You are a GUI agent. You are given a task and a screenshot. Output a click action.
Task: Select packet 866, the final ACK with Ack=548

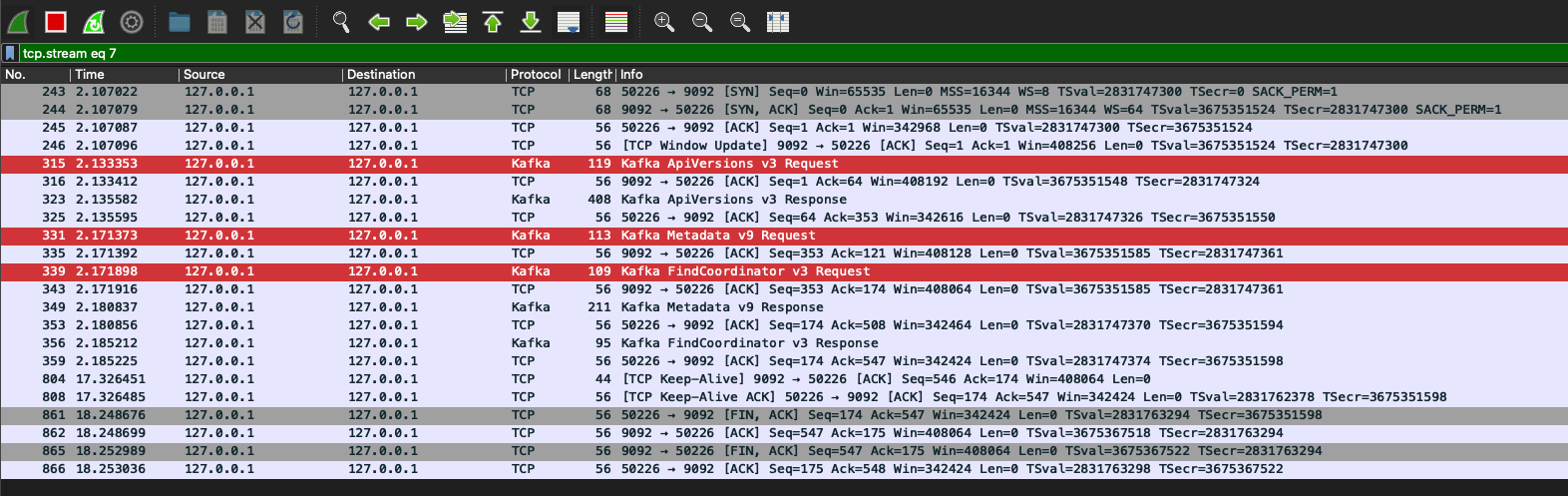pyautogui.click(x=784, y=469)
